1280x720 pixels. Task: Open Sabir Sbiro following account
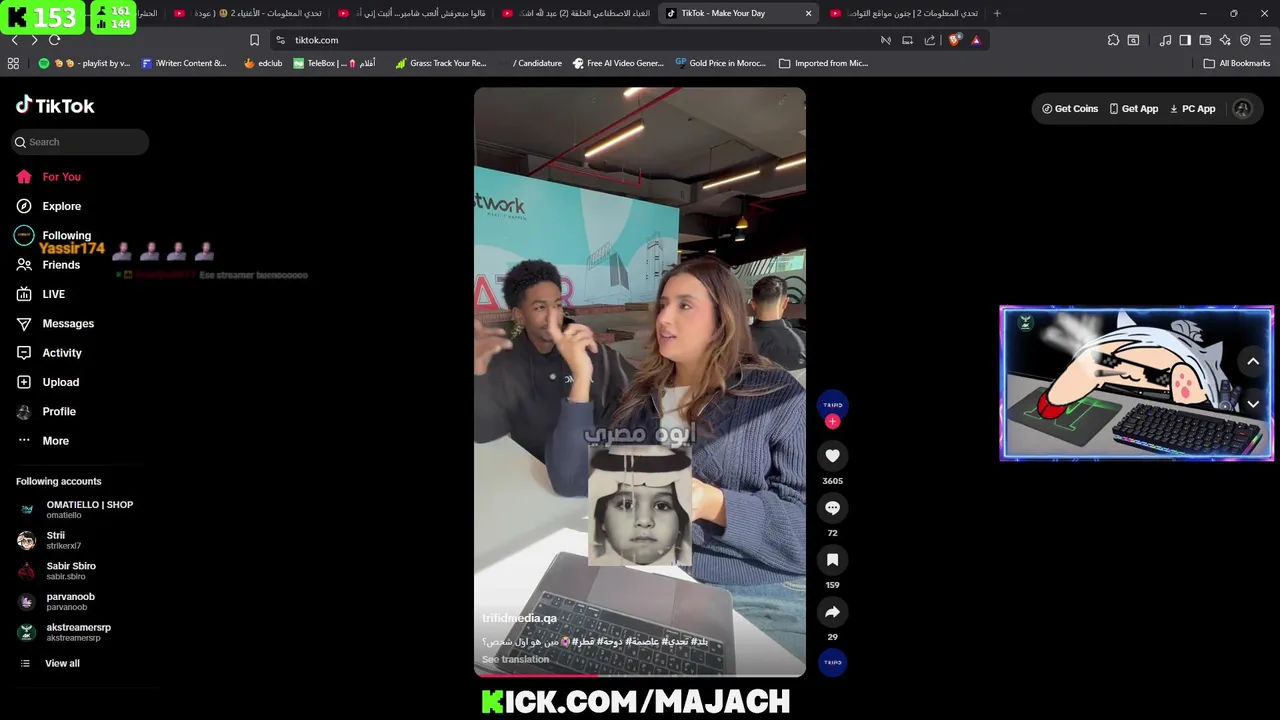click(57, 571)
